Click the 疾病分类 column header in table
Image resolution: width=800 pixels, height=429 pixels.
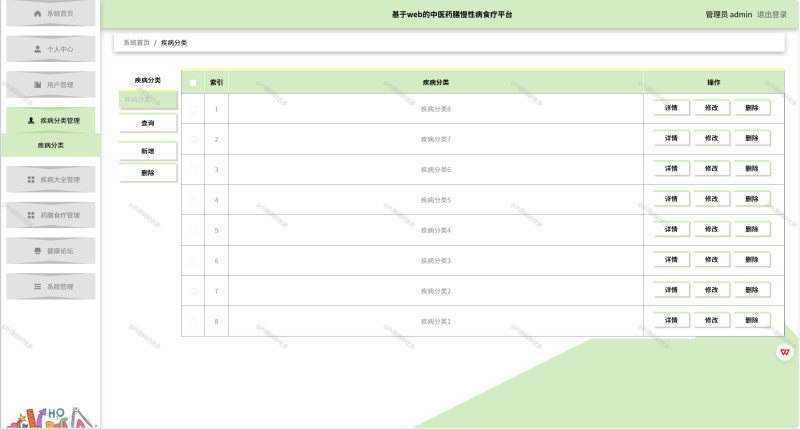click(x=436, y=82)
